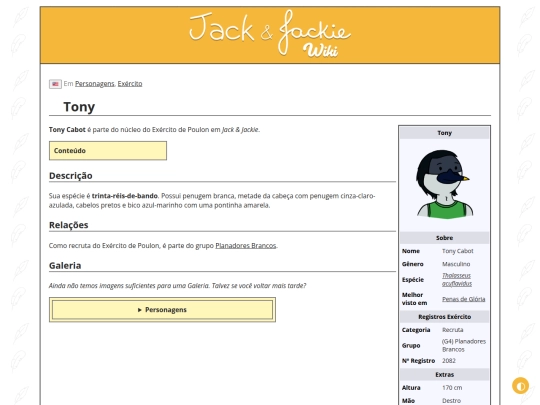Click the small triangle beside Personagens
The width and height of the screenshot is (540, 405).
click(139, 310)
